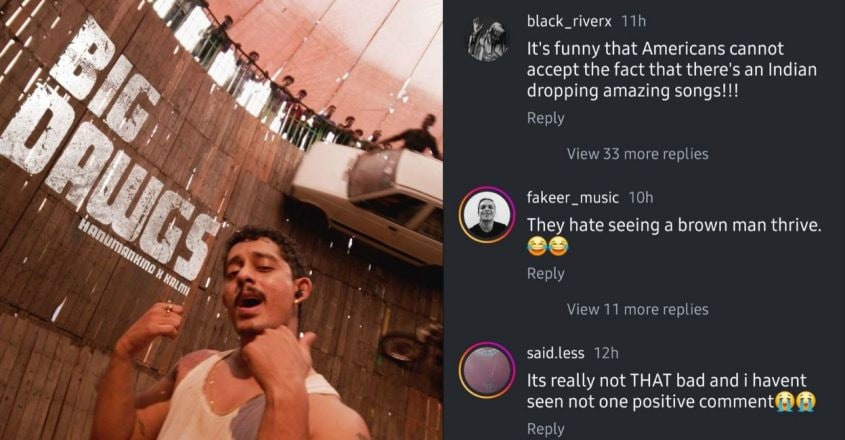Click the 11h timestamp on black_riverx's comment
The image size is (845, 440).
point(633,20)
